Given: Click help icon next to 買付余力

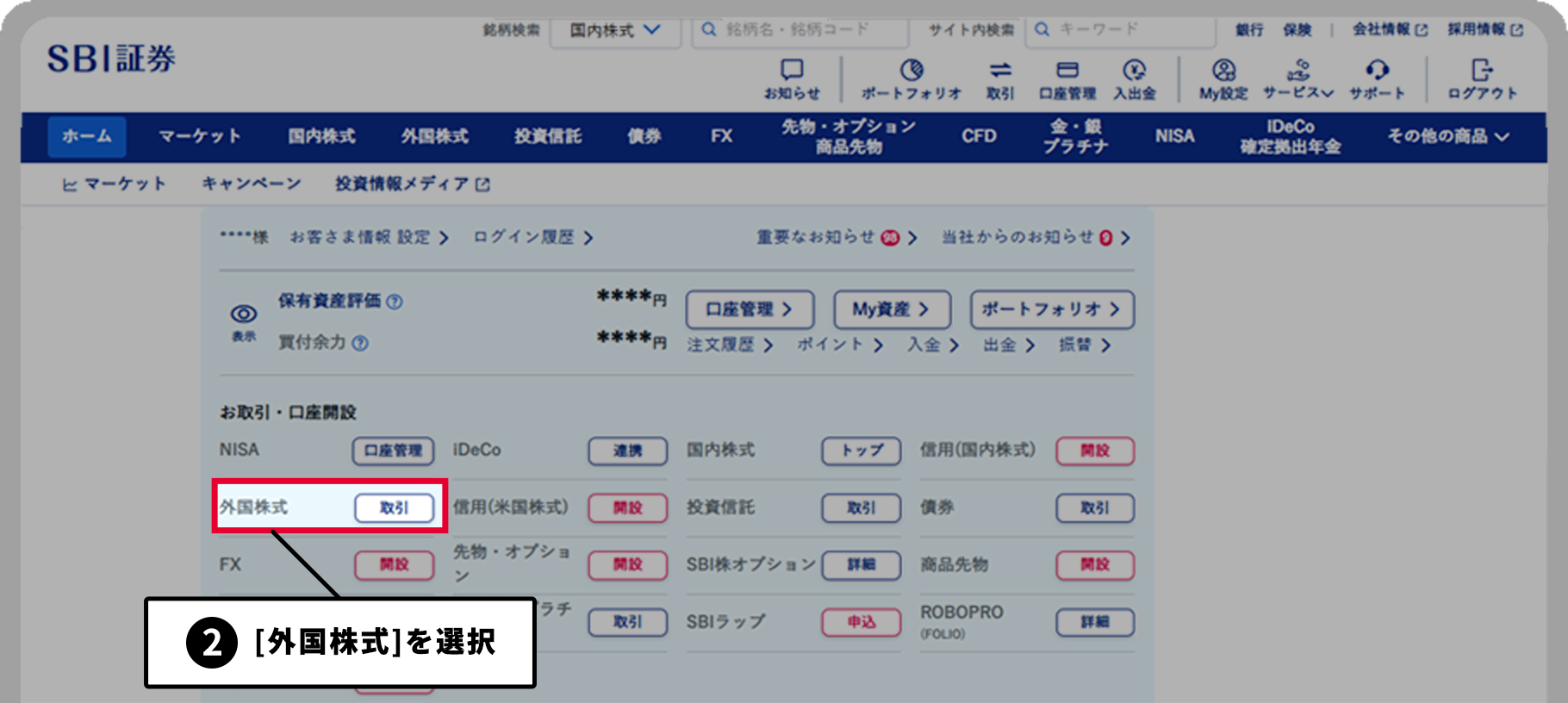Looking at the screenshot, I should (x=360, y=343).
